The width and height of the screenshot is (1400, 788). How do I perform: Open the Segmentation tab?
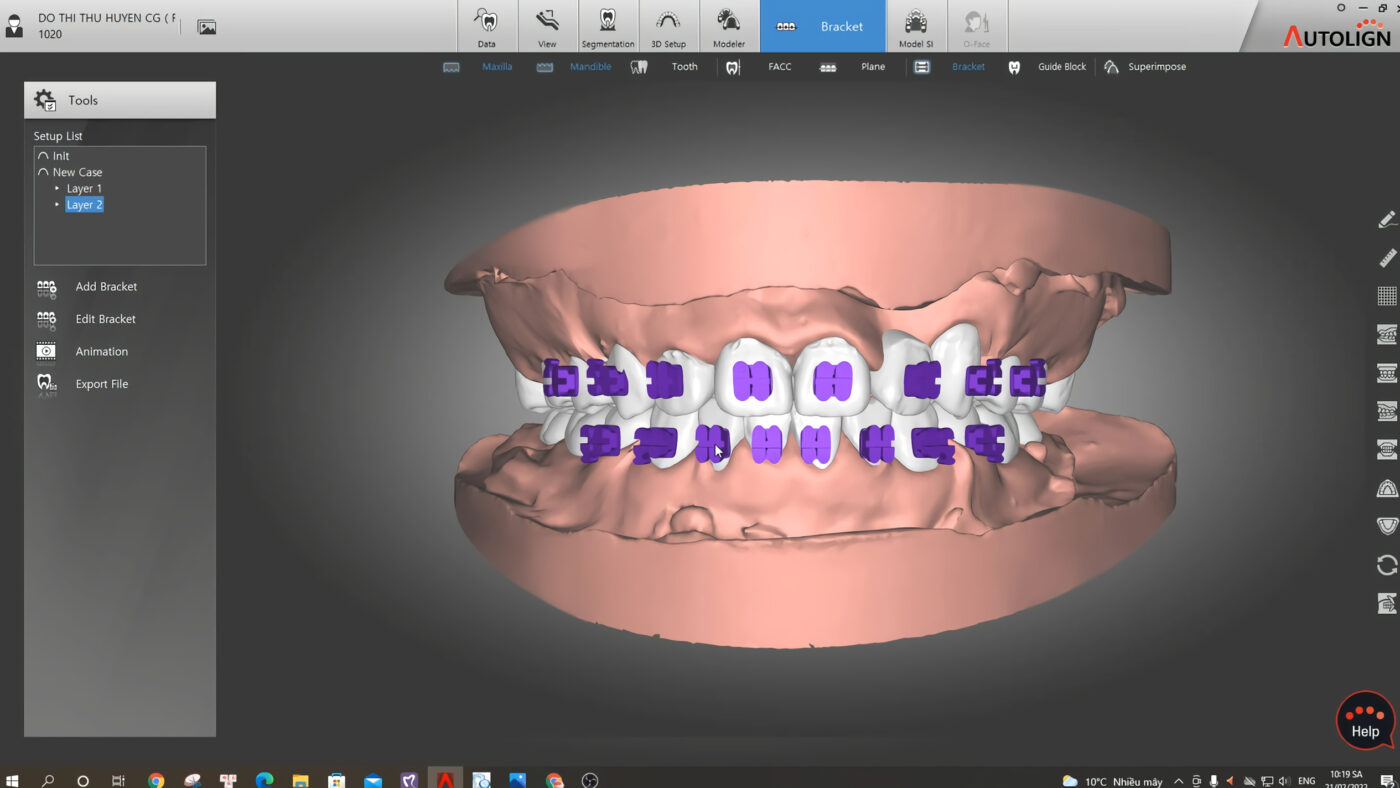pos(607,27)
